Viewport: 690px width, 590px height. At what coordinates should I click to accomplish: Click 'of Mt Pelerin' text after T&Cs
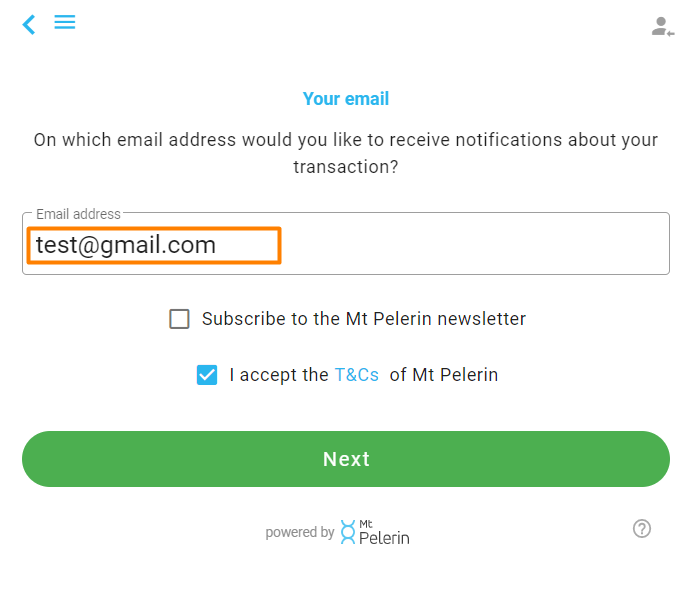(444, 375)
